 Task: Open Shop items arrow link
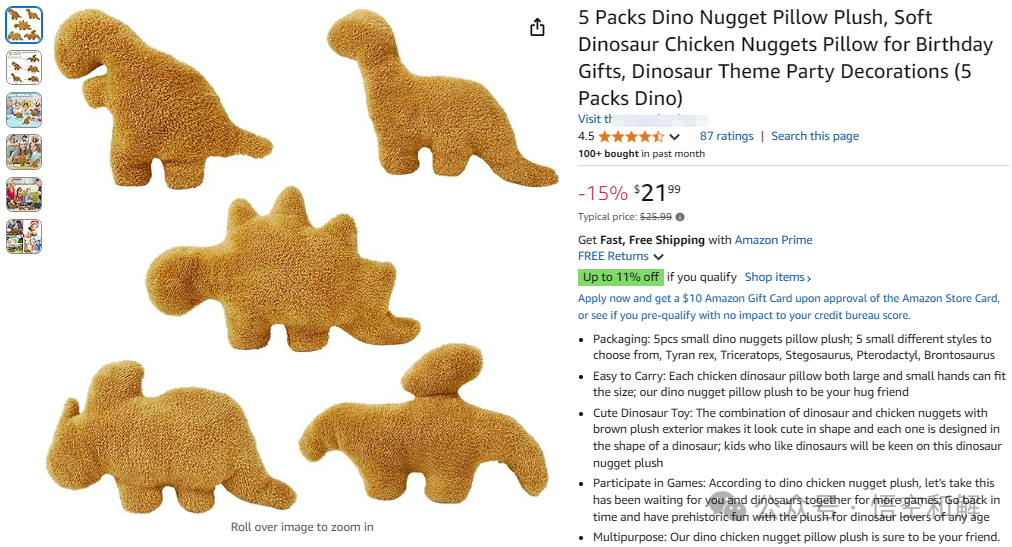point(778,277)
